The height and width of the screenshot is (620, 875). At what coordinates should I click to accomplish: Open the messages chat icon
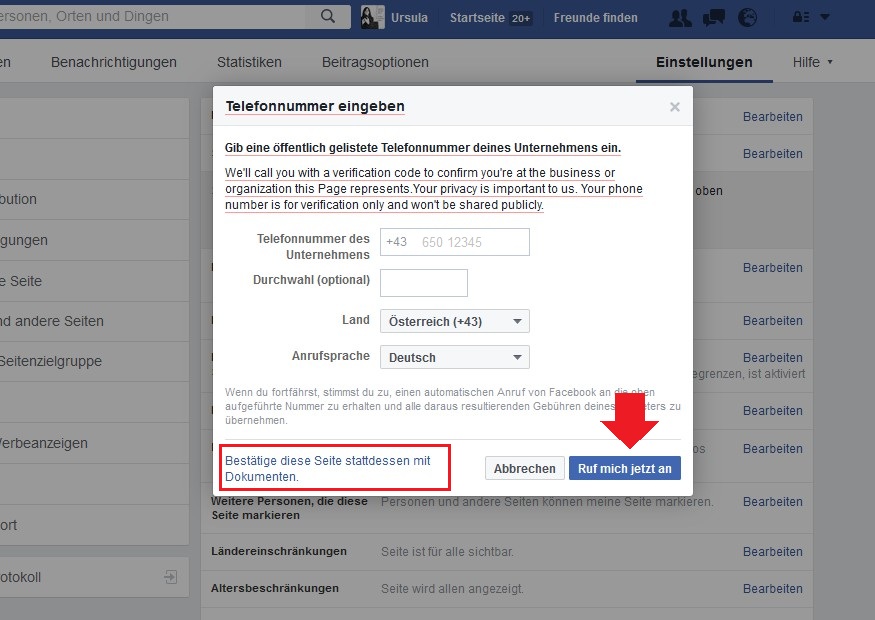tap(714, 17)
